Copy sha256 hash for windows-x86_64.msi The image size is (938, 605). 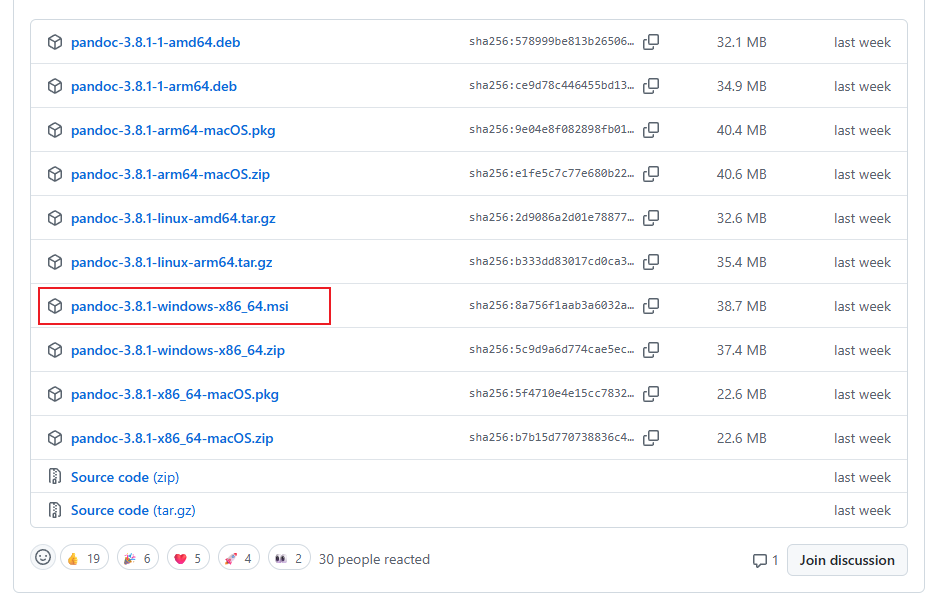coord(651,306)
